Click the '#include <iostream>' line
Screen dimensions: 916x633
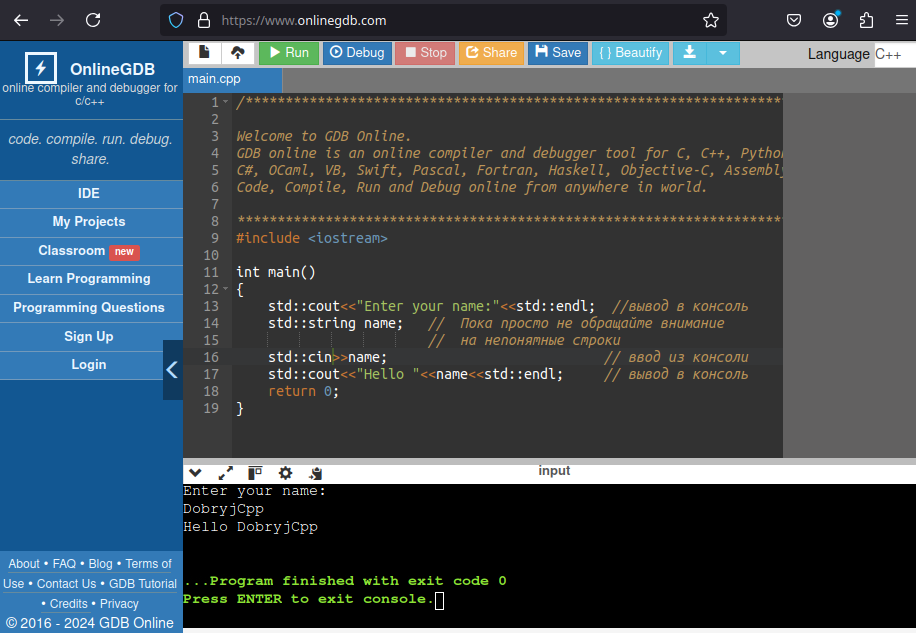click(312, 238)
